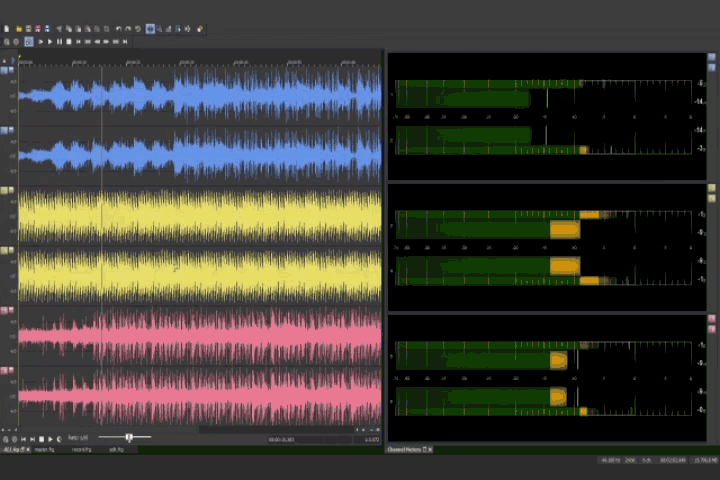
Task: Toggle the yellow channel 3 enable button
Action: [7, 190]
